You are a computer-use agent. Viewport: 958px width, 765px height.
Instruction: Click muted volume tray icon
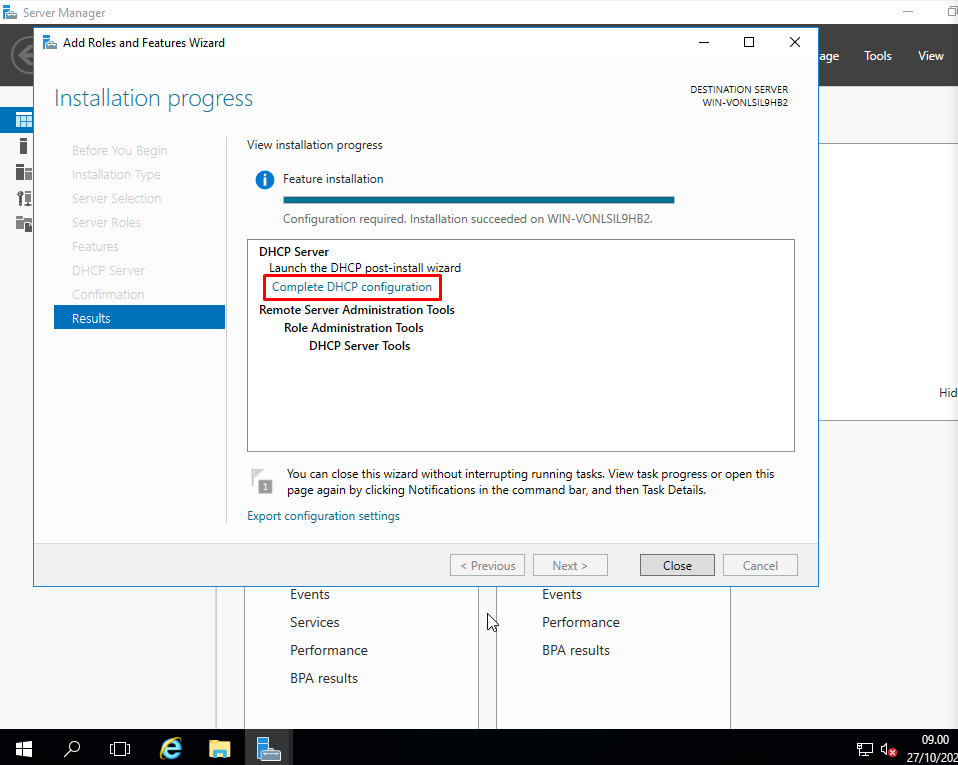888,749
